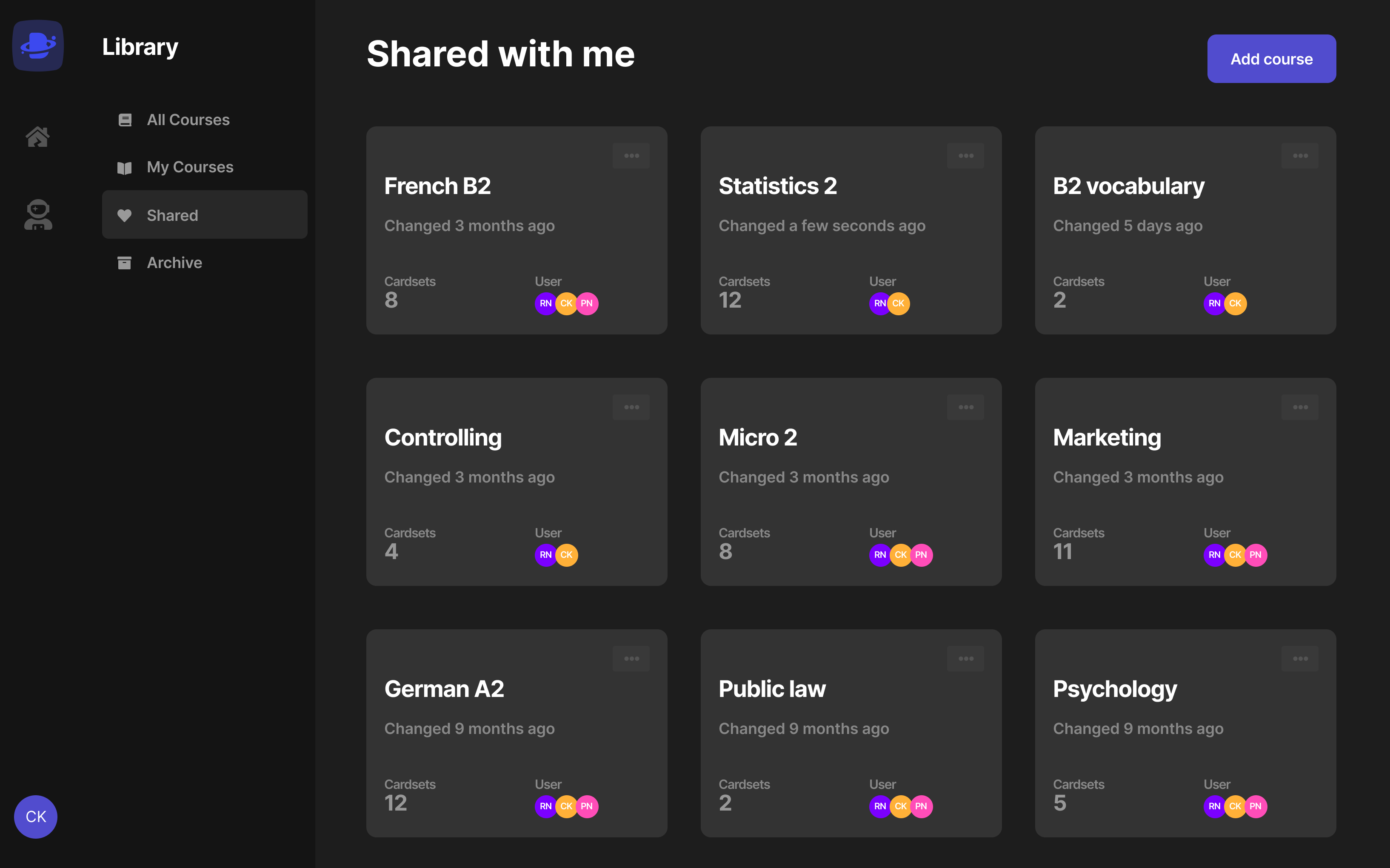Open the B2 vocabulary course title
Screen dimensions: 1390x868
[x=1128, y=186]
